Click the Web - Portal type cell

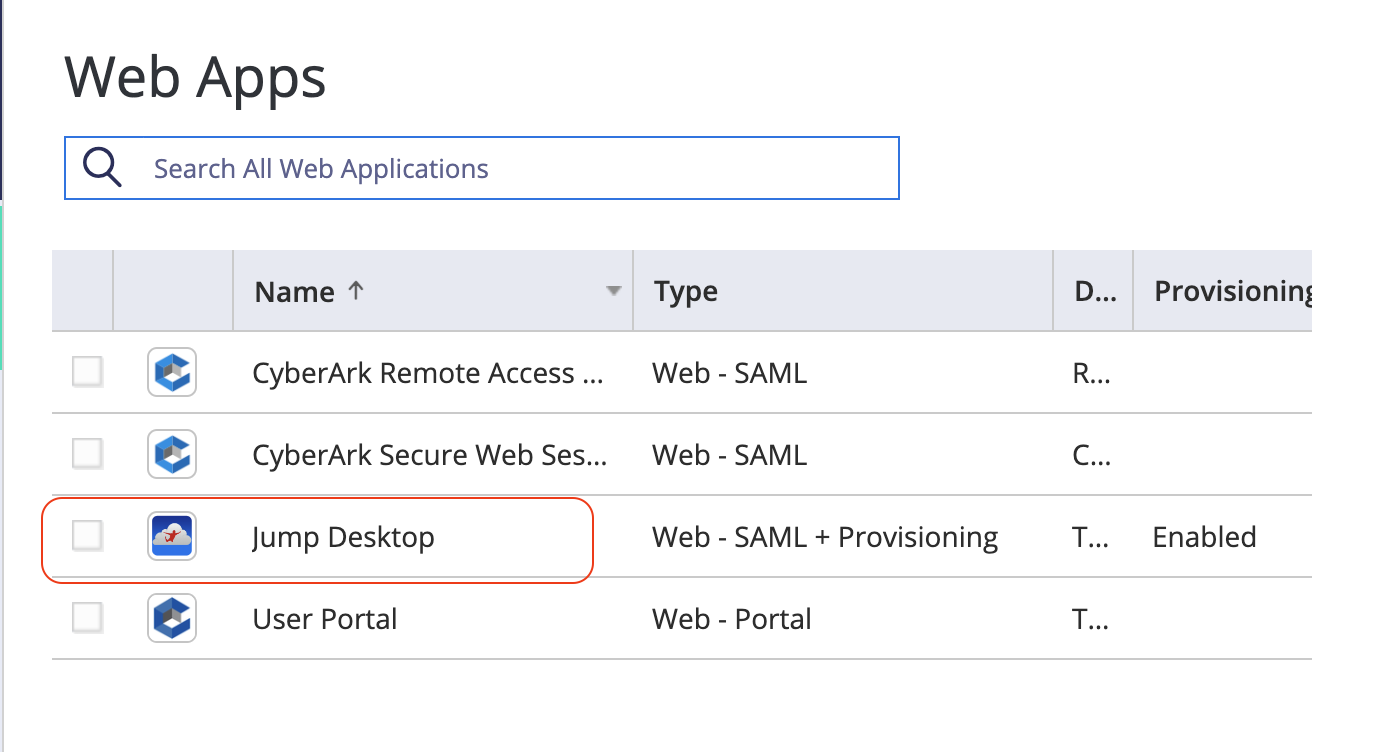pyautogui.click(x=732, y=619)
